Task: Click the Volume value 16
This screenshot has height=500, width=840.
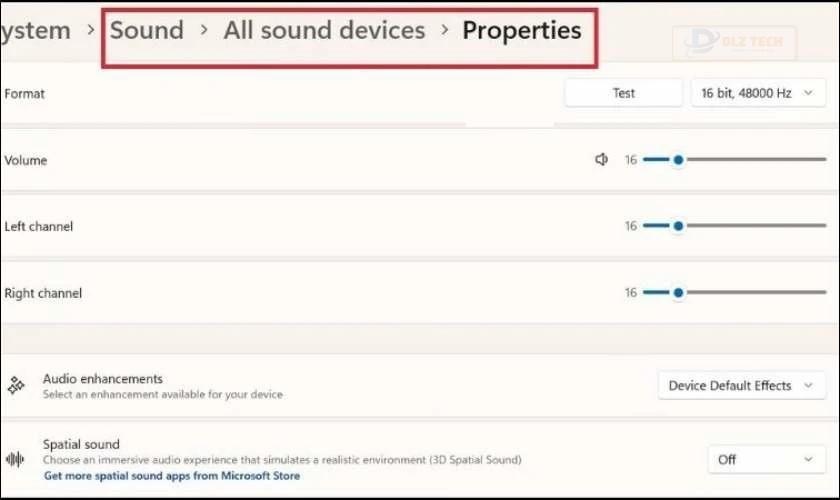Action: coord(631,160)
